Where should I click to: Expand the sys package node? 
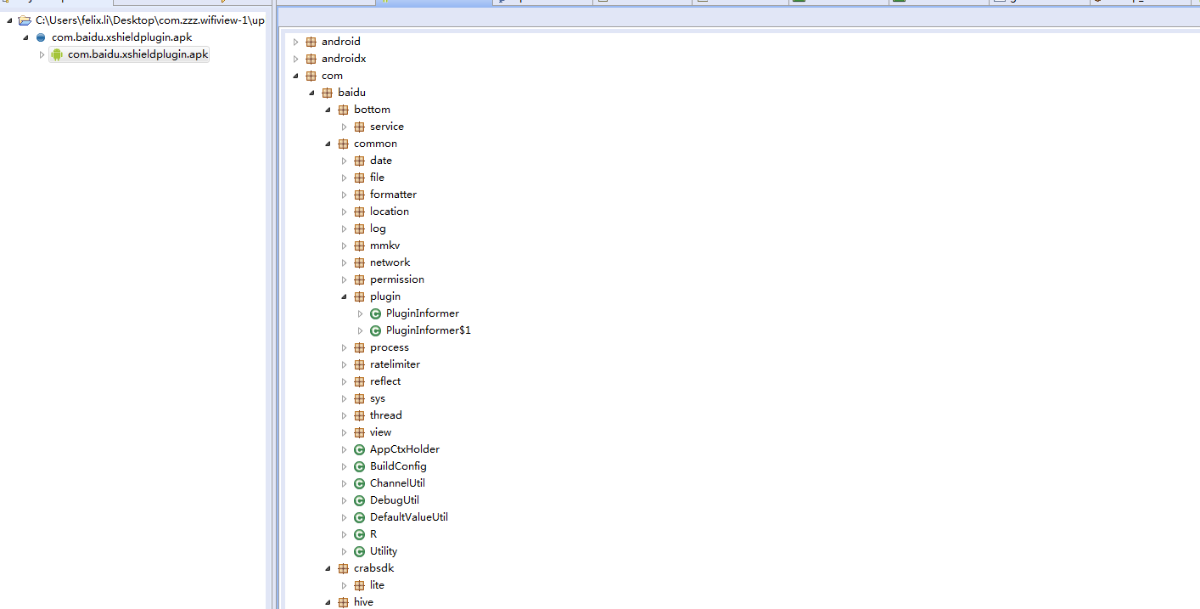click(344, 399)
